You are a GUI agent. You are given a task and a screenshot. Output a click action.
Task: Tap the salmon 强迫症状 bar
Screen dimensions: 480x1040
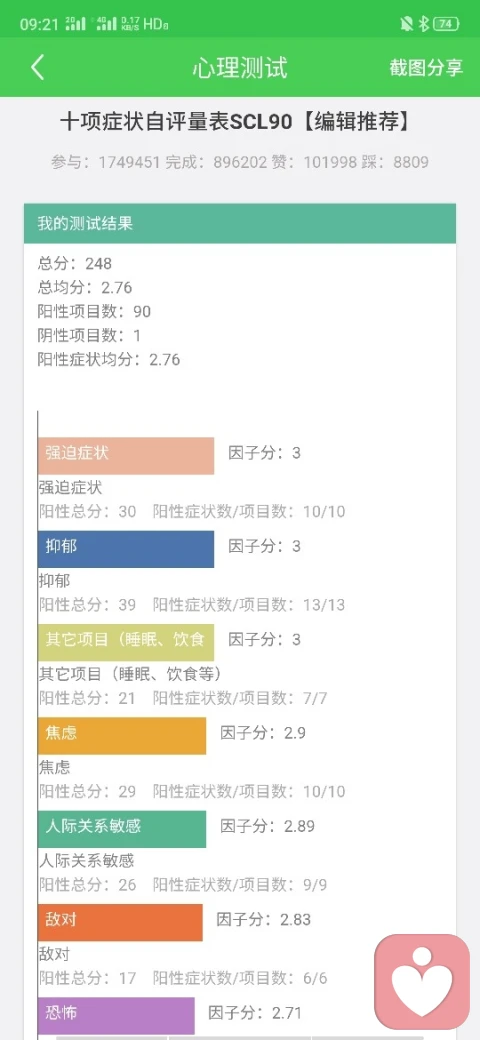point(126,456)
